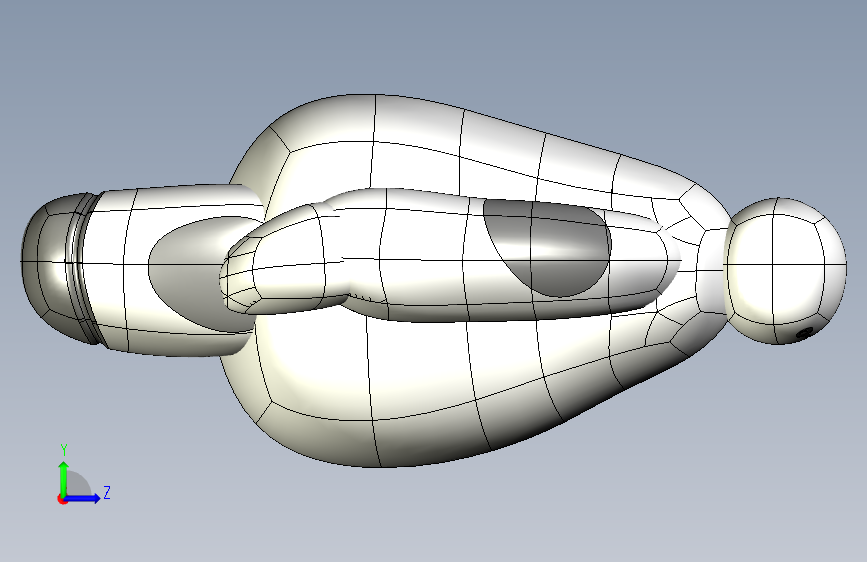Click the green Y axis arrow of triad
This screenshot has width=867, height=562.
(x=64, y=478)
